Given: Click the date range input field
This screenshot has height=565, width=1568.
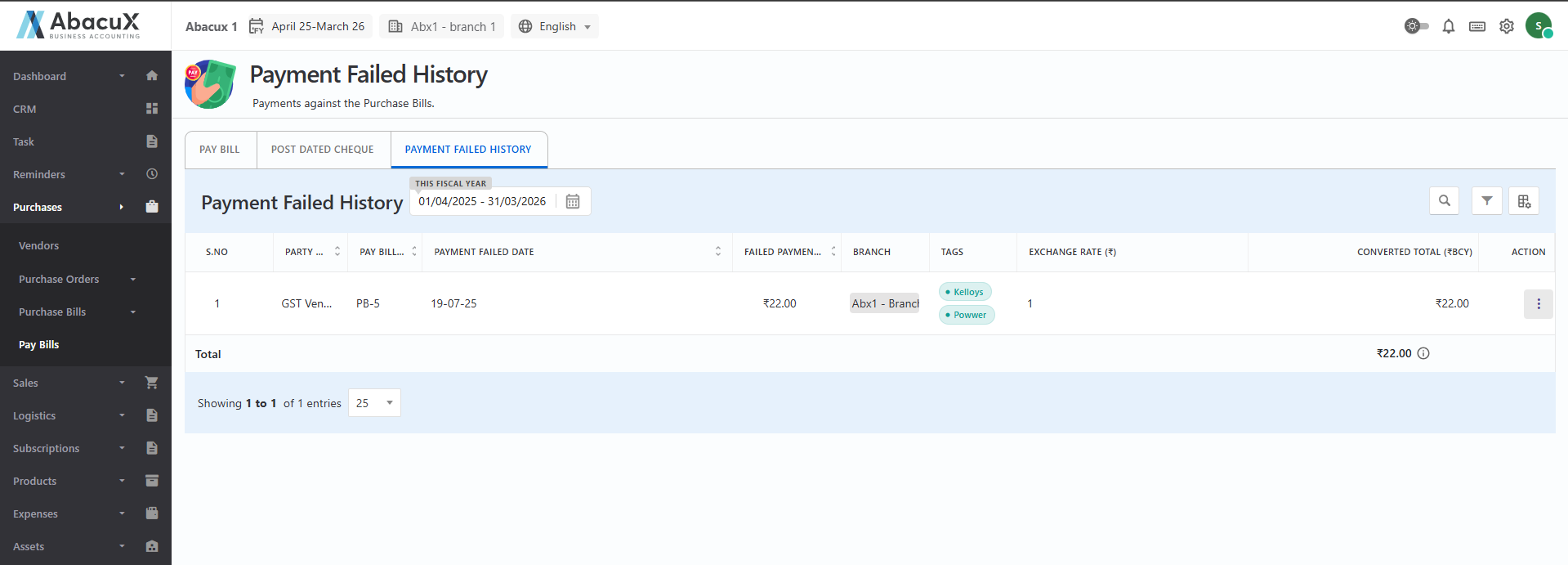Looking at the screenshot, I should (x=482, y=202).
